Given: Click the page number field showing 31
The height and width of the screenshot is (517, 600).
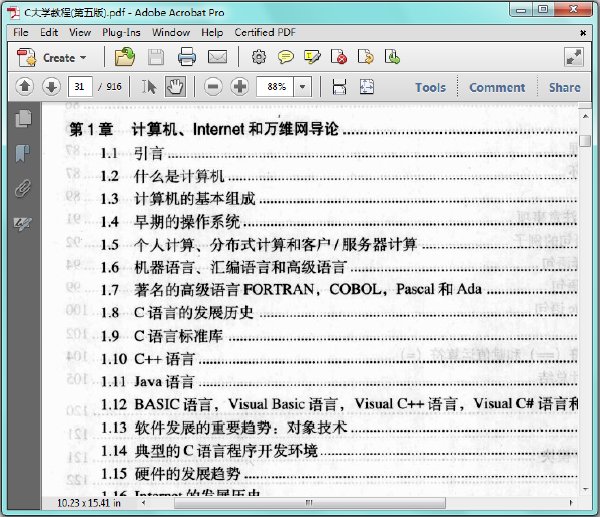Looking at the screenshot, I should tap(80, 87).
